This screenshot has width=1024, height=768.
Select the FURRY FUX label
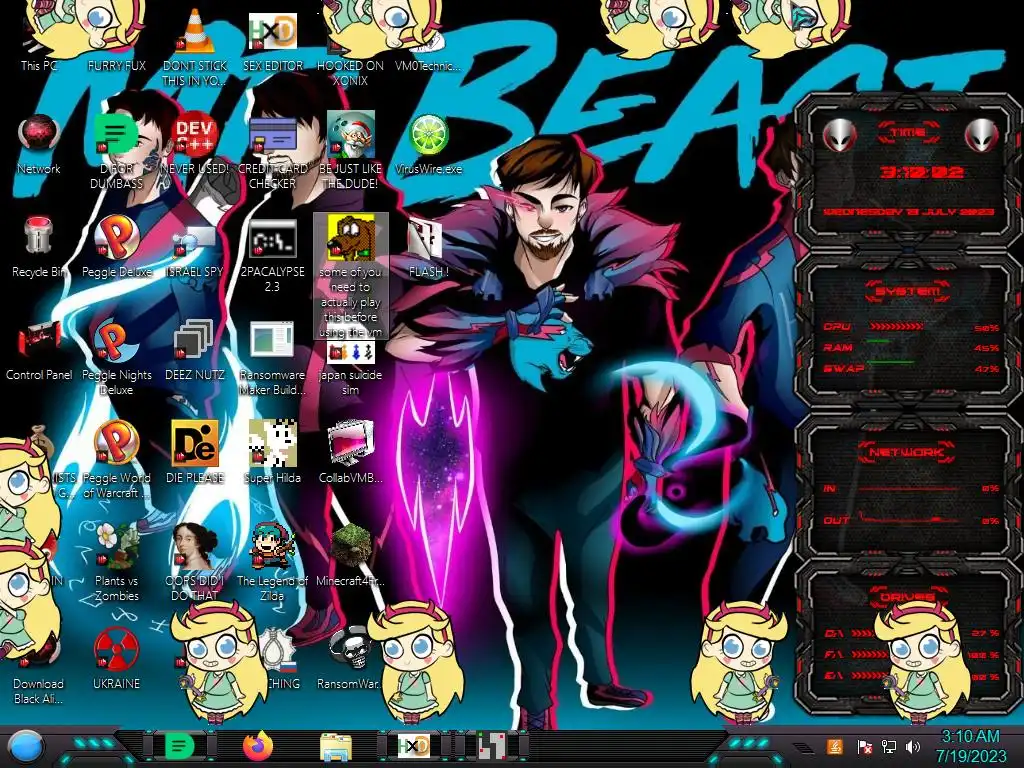coord(116,65)
